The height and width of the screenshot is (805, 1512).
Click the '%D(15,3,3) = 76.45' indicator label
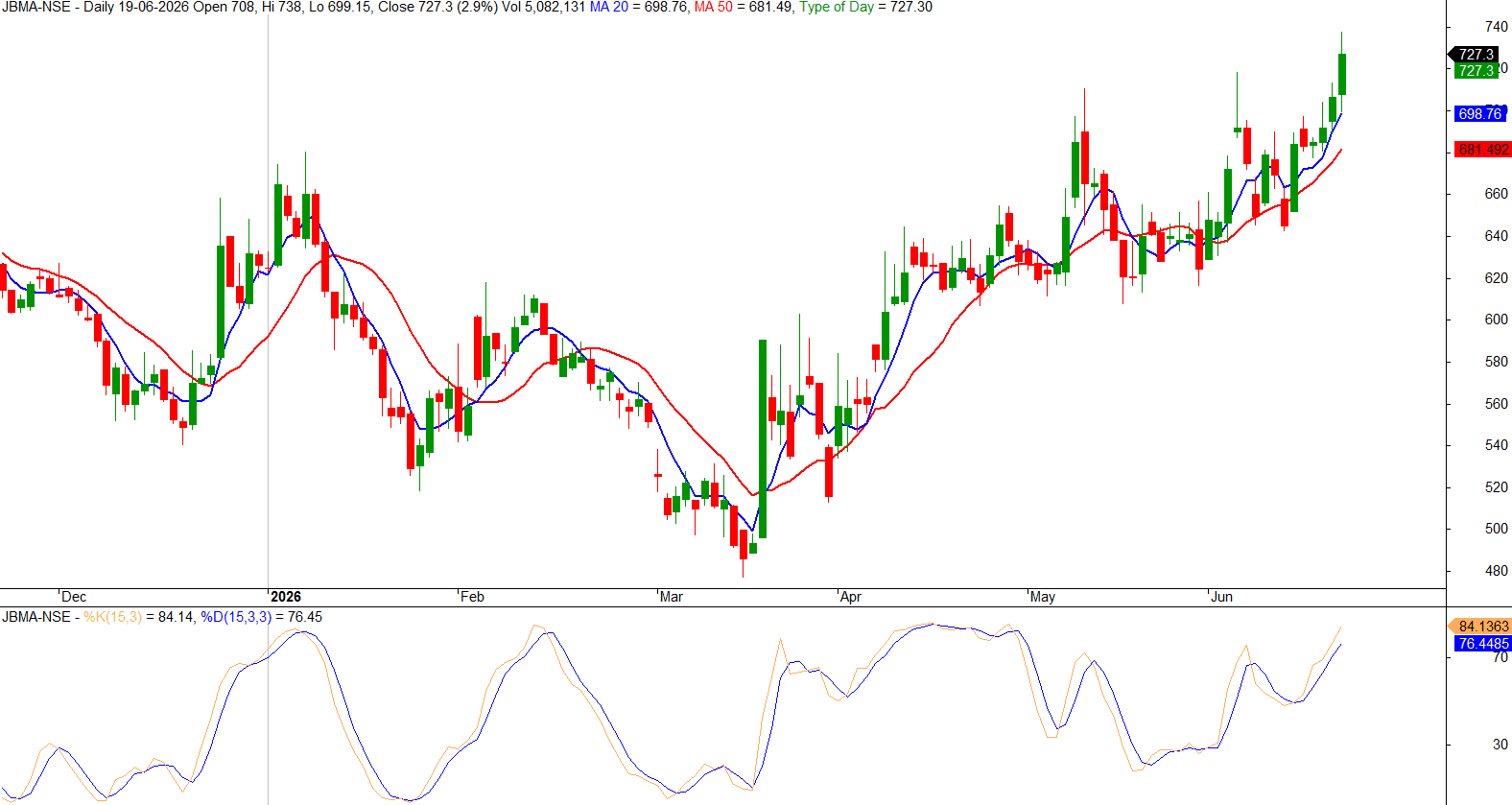click(x=261, y=617)
